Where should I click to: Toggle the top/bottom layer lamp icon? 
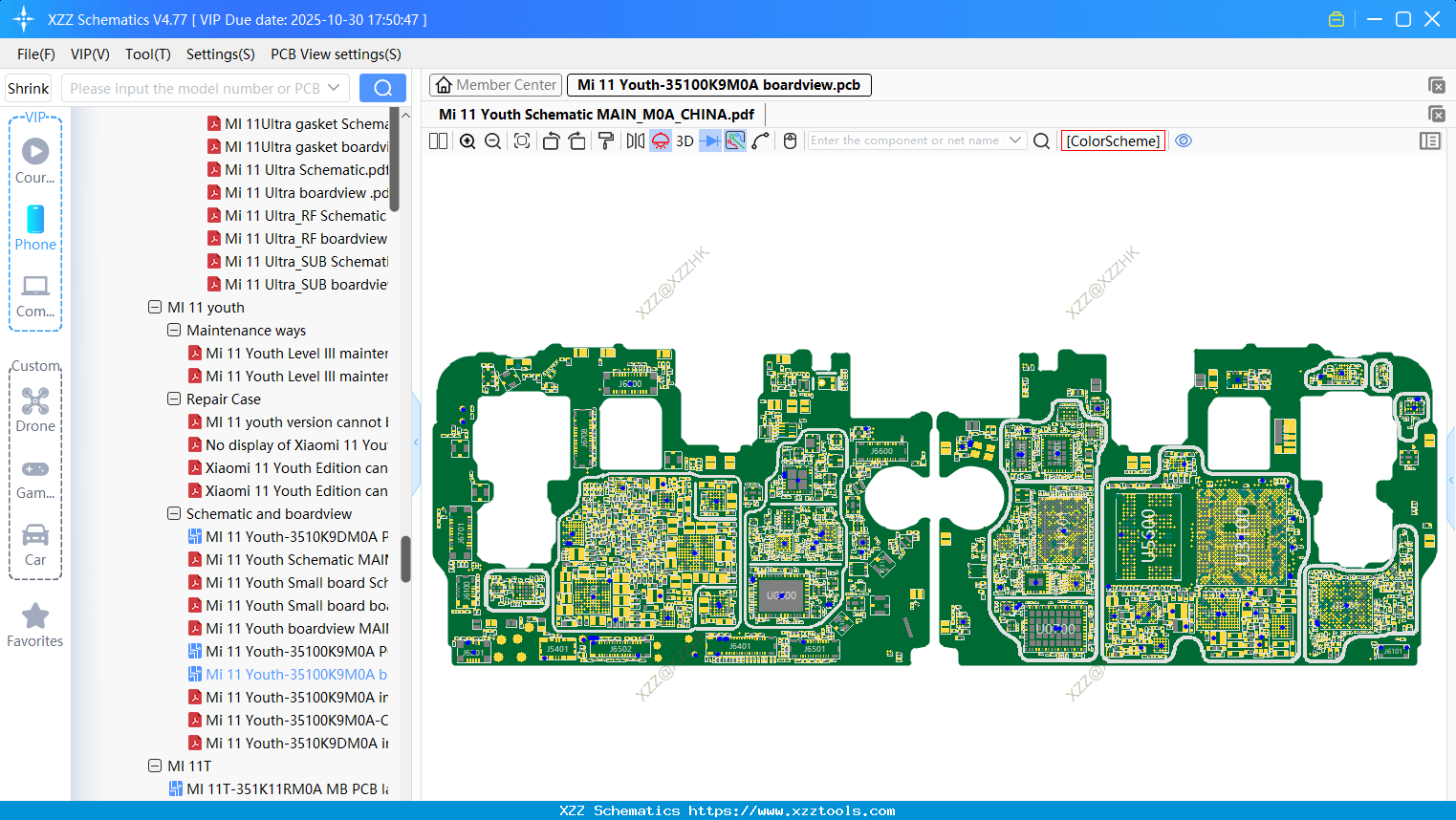coord(659,140)
